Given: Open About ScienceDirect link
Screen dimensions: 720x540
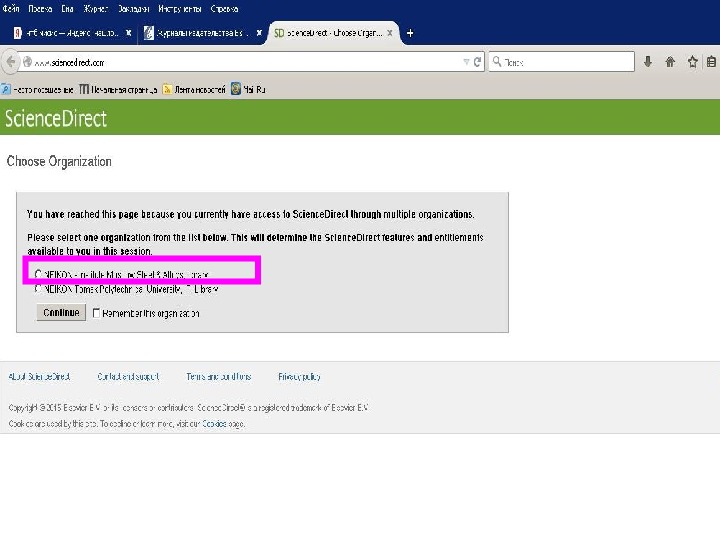Looking at the screenshot, I should point(39,377).
